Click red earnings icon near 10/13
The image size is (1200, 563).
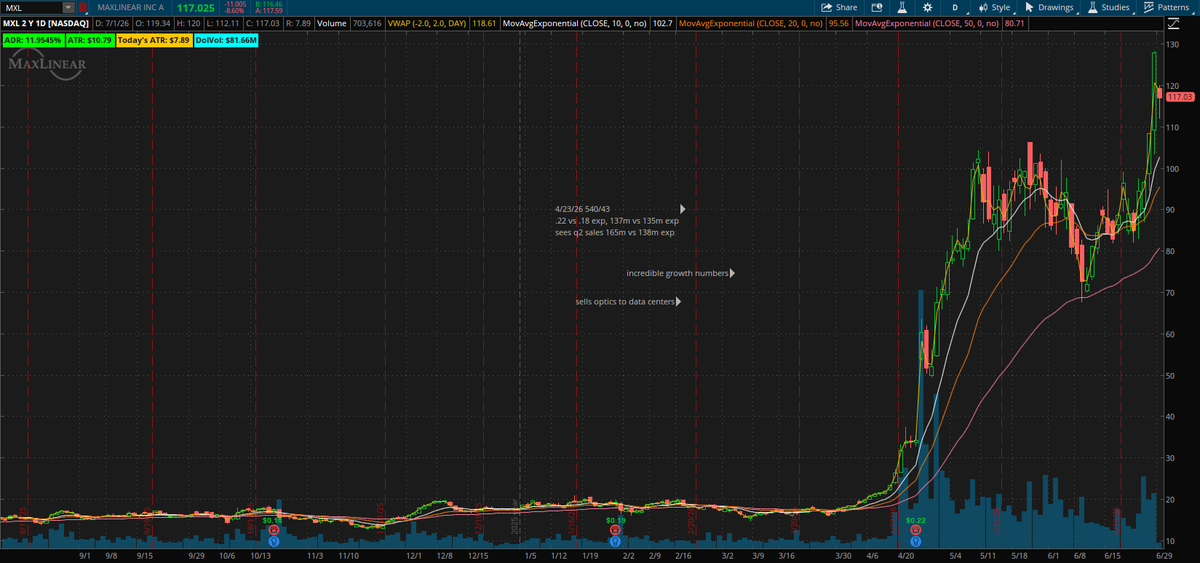pyautogui.click(x=272, y=530)
